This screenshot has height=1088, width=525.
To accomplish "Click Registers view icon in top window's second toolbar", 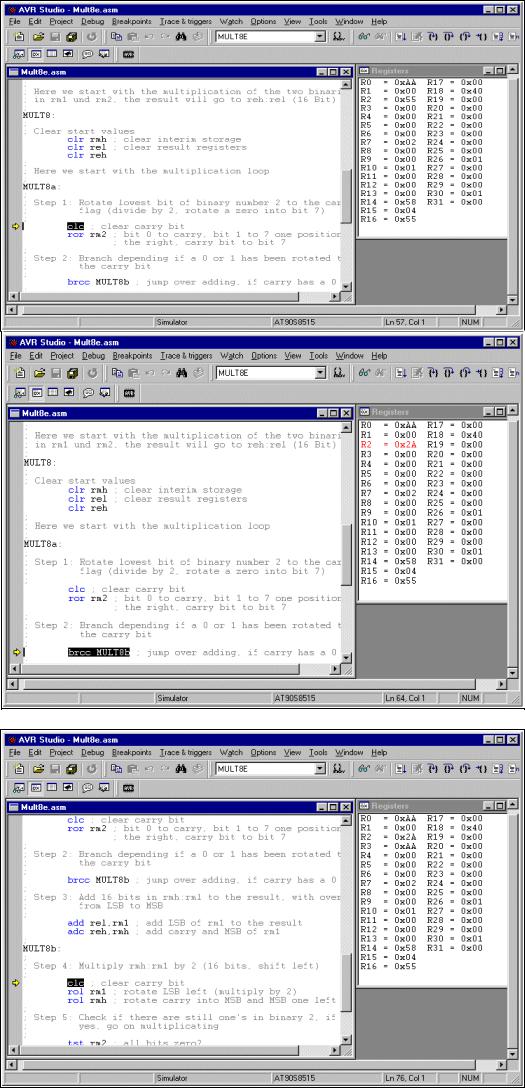I will (37, 53).
